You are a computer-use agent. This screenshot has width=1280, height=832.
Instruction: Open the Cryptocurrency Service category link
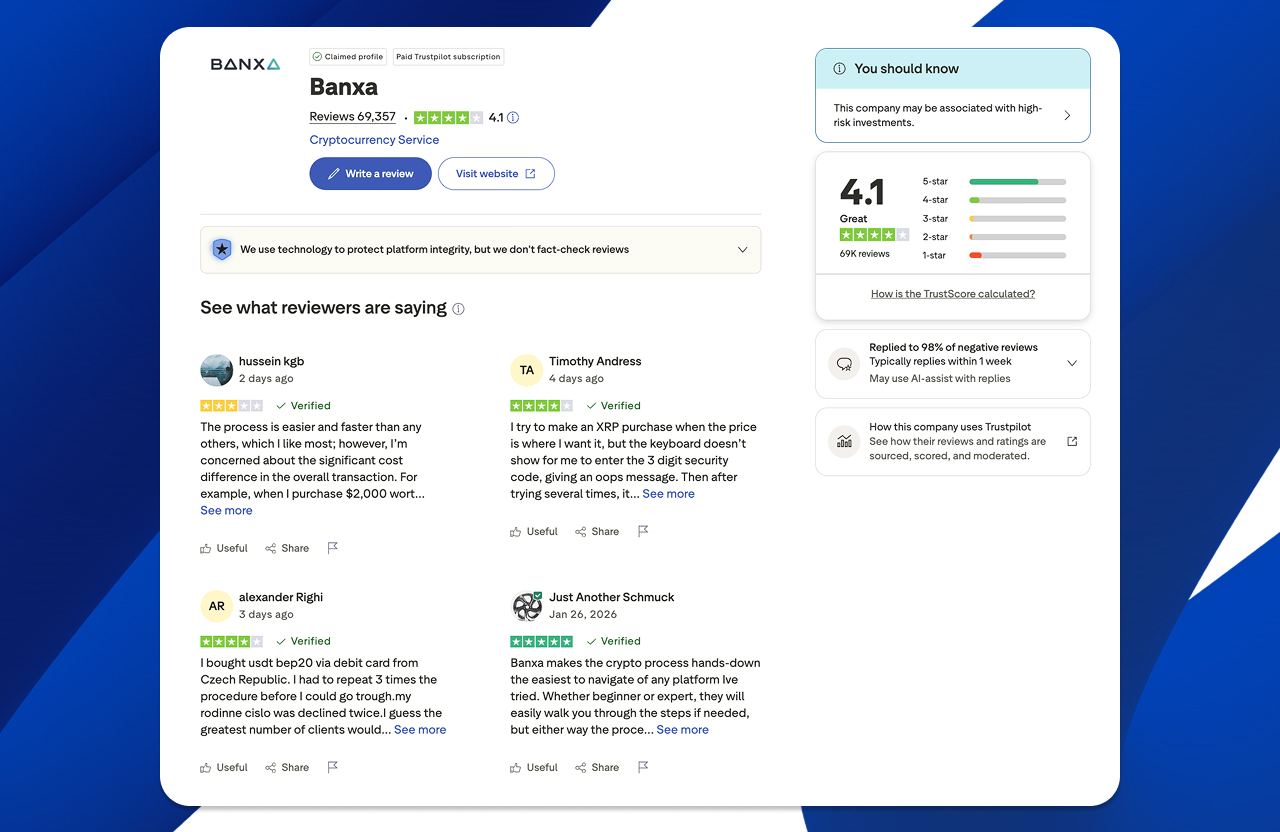(x=374, y=140)
